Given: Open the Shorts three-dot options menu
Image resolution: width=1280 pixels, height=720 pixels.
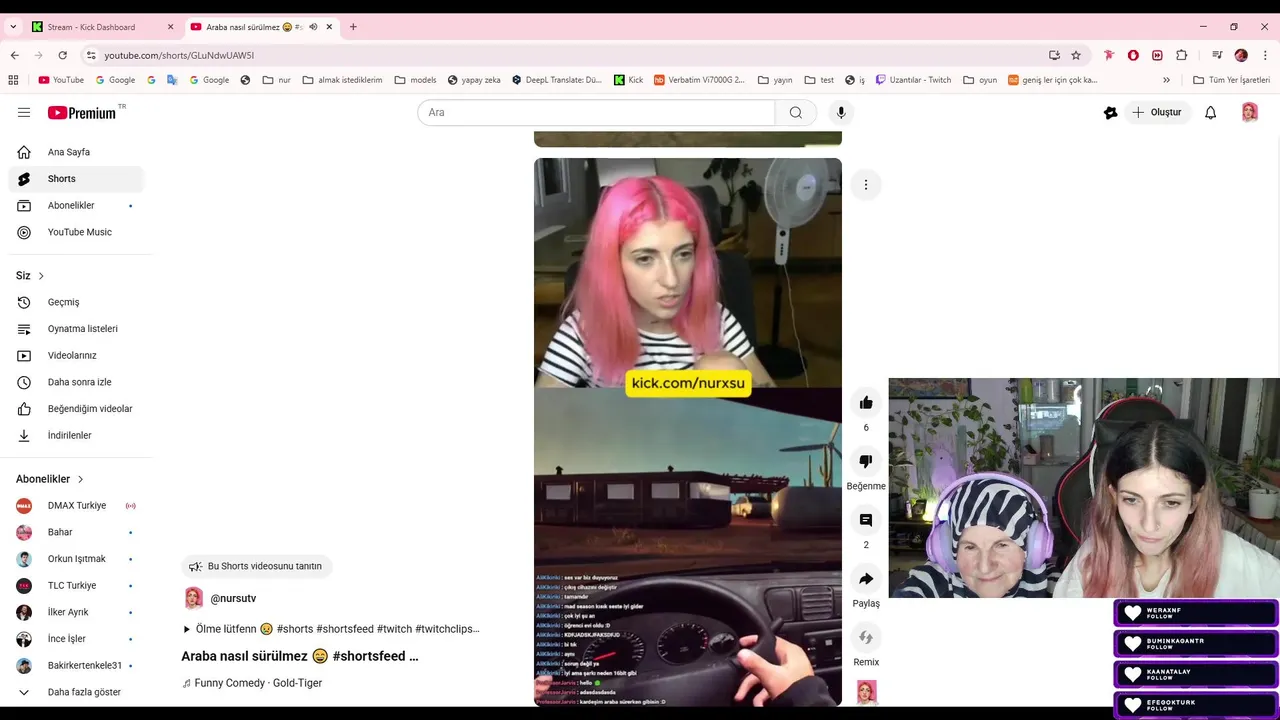Looking at the screenshot, I should (x=866, y=184).
